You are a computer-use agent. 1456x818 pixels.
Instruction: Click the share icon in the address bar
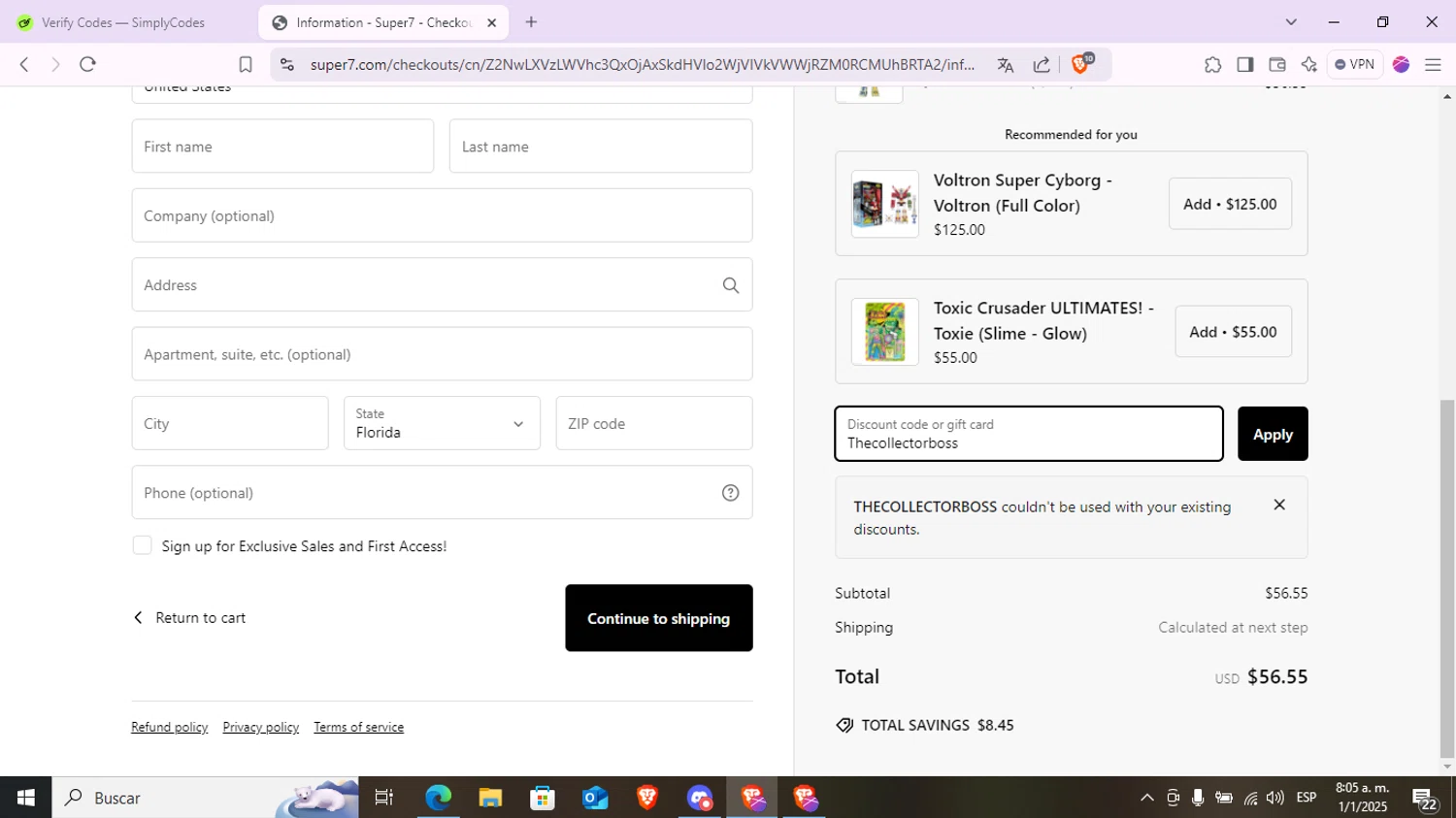(x=1042, y=65)
